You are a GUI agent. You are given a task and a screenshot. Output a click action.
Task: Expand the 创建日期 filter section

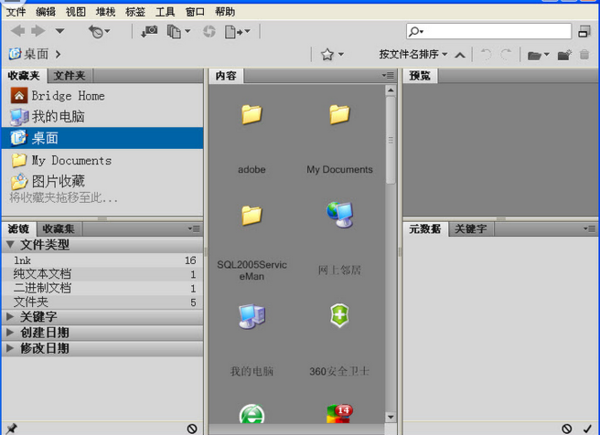point(44,333)
